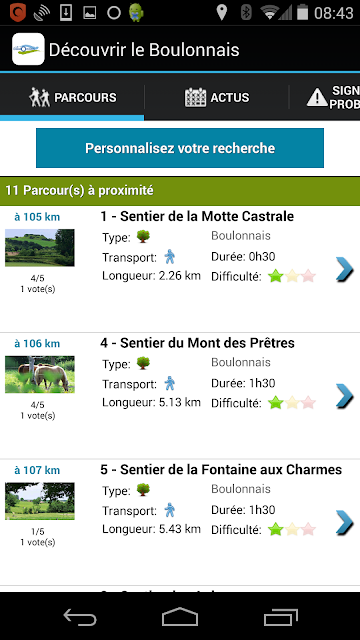The width and height of the screenshot is (360, 640).
Task: Tap the tree type icon for Fontaine aux Charmes
Action: point(143,489)
